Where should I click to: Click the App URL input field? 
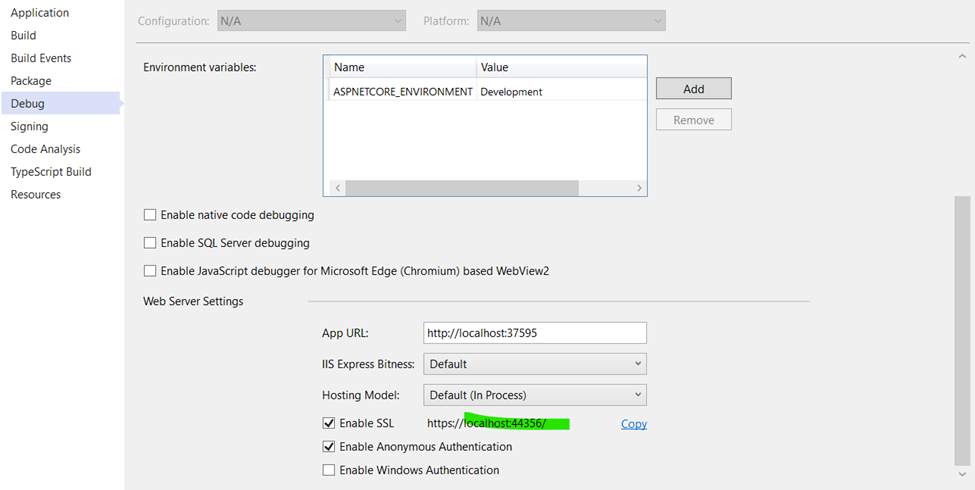pyautogui.click(x=535, y=333)
